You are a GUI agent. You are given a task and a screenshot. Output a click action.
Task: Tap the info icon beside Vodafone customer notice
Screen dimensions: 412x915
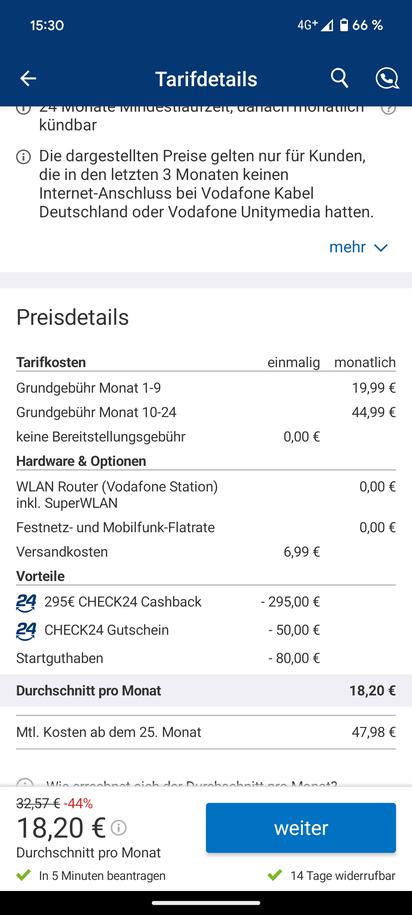[23, 157]
